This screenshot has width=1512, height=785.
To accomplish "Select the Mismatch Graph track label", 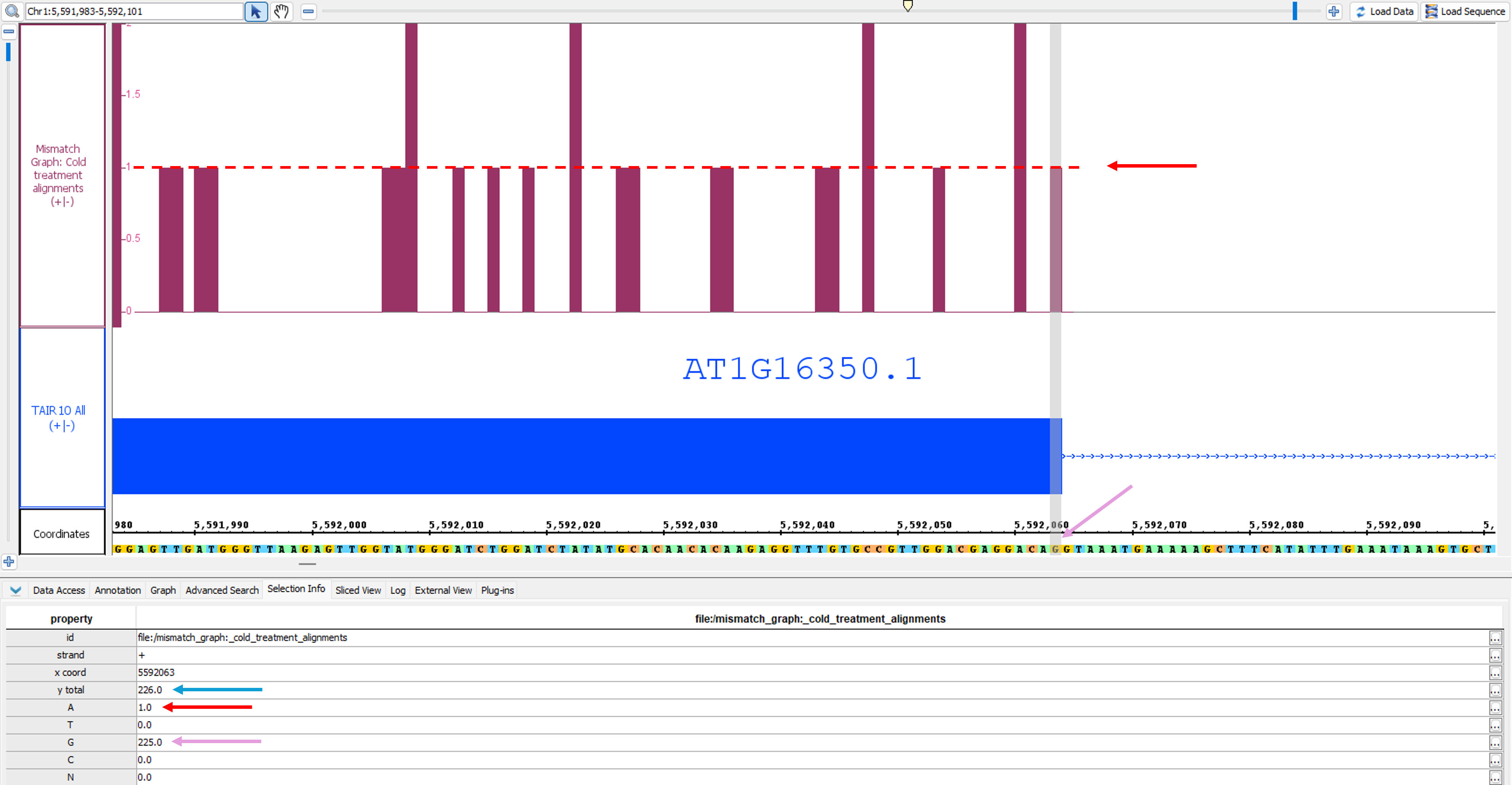I will (x=62, y=175).
